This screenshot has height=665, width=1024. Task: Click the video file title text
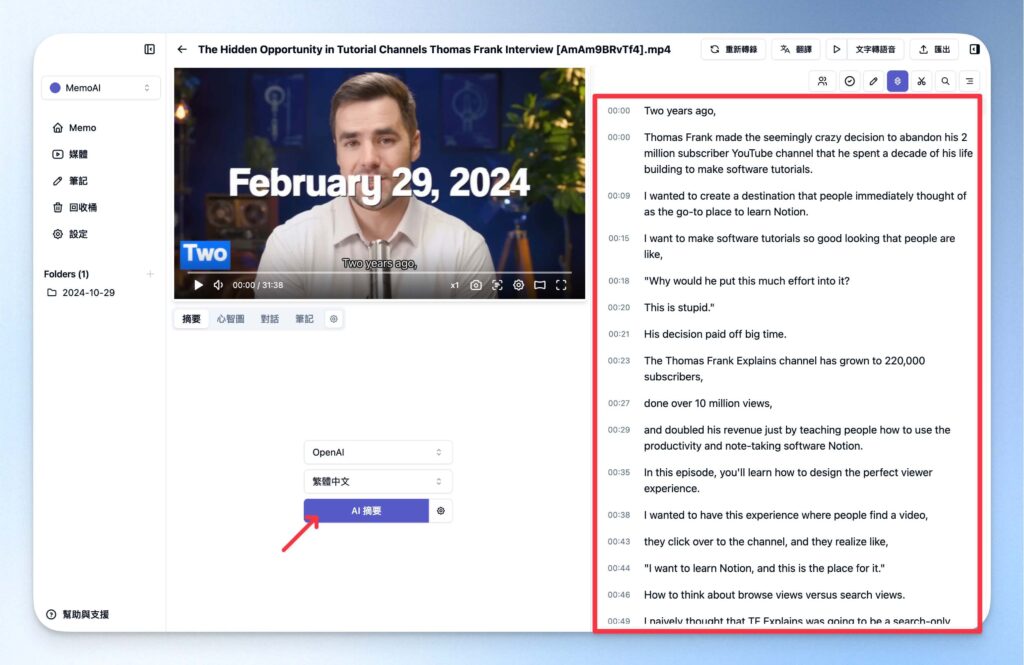pos(434,49)
